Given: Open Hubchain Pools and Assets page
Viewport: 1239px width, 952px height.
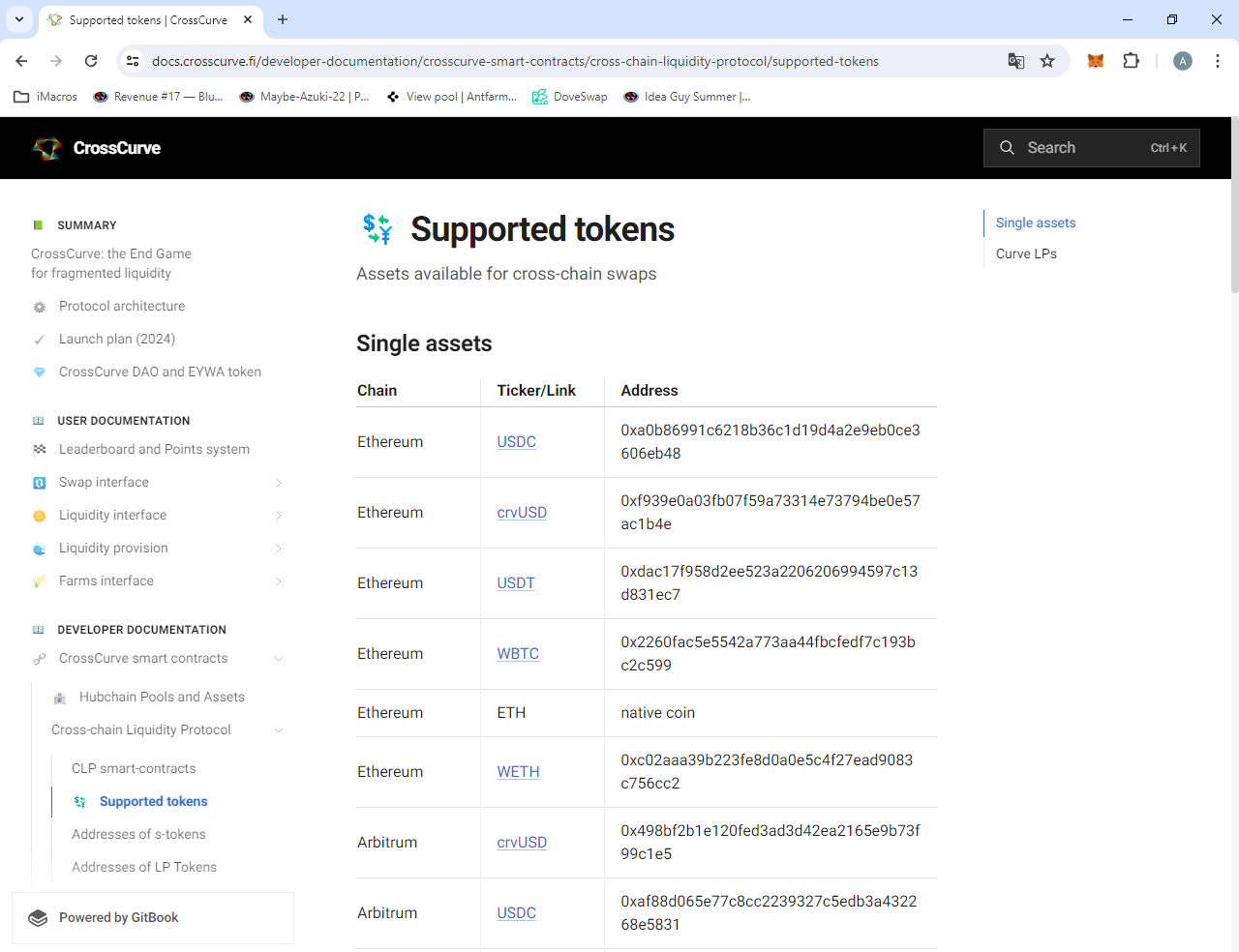Looking at the screenshot, I should point(162,697).
